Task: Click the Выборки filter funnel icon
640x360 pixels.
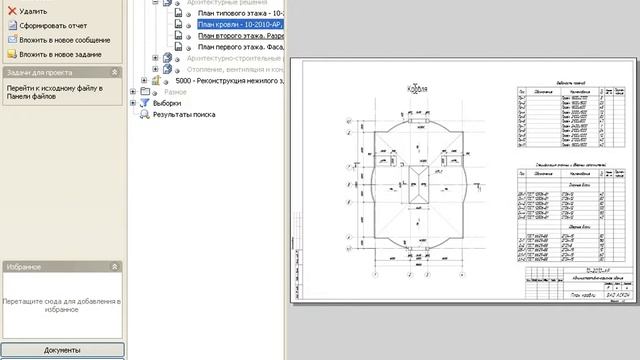Action: pyautogui.click(x=144, y=103)
